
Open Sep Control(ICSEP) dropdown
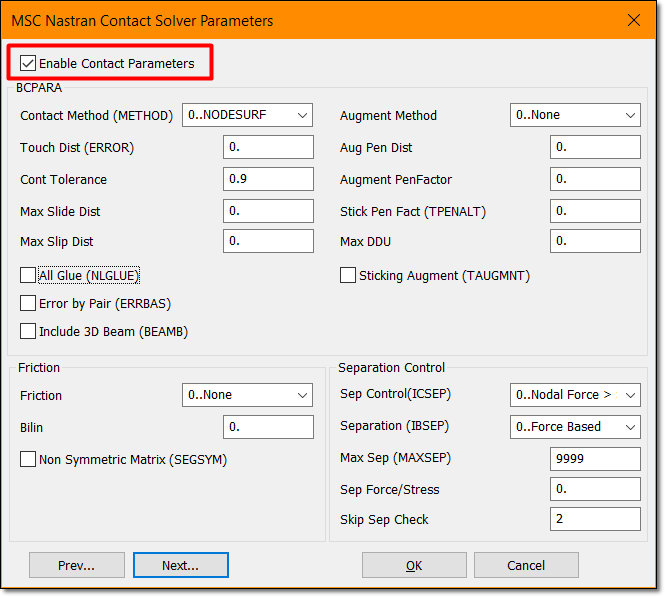click(x=575, y=395)
